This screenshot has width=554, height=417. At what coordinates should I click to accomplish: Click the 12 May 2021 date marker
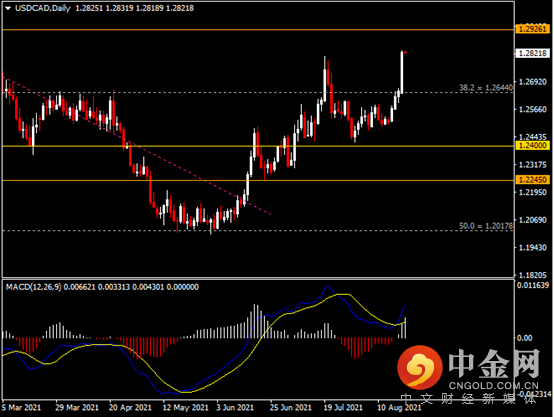(185, 407)
